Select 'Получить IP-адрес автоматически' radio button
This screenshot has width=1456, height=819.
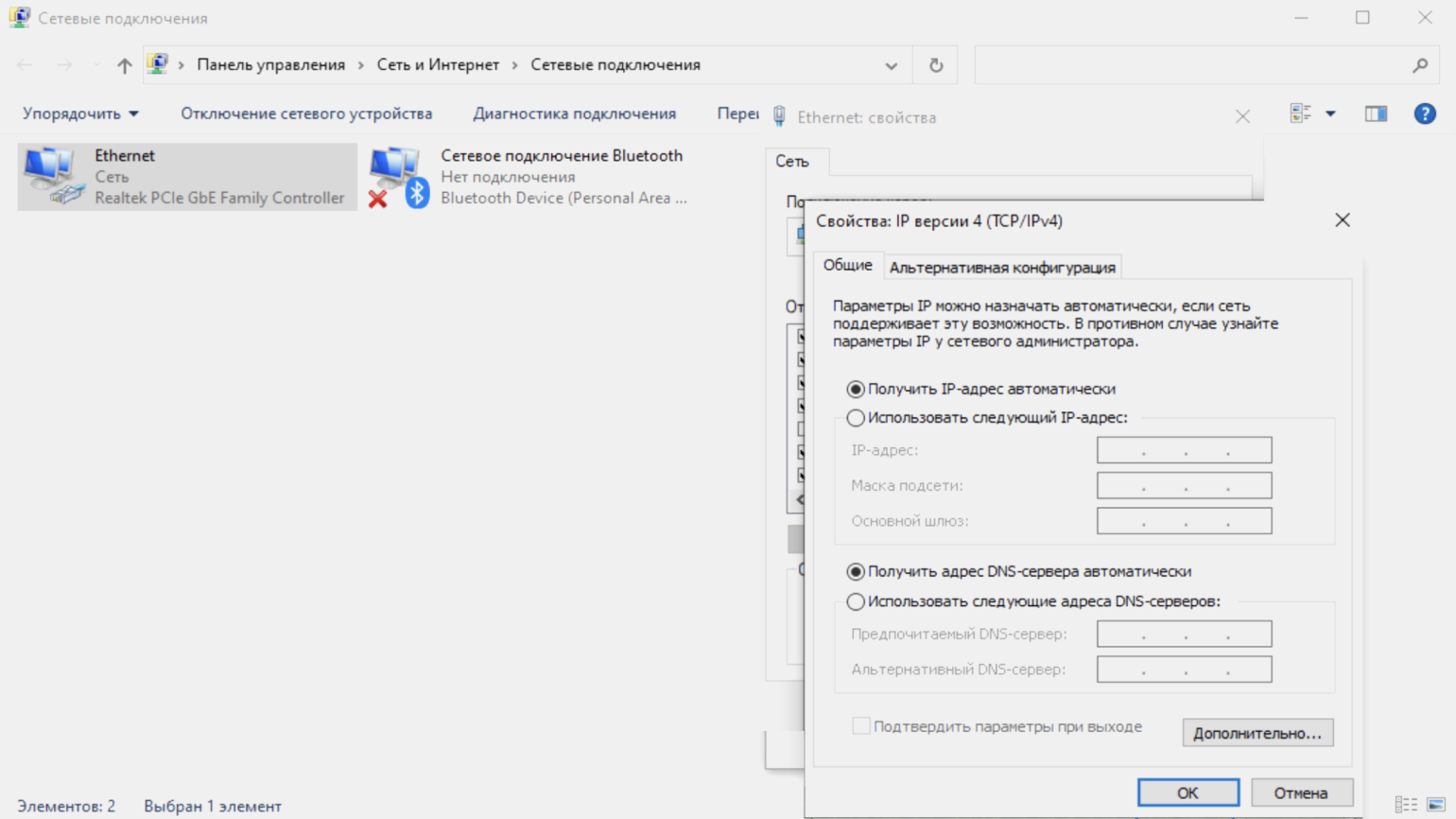[856, 390]
